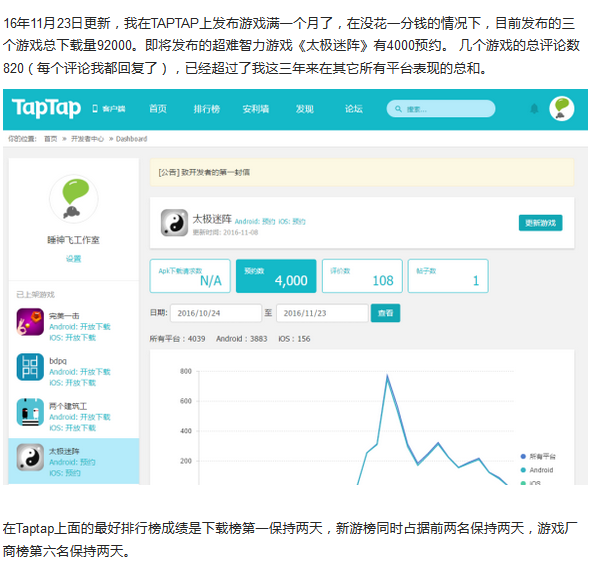Open the 论坛 nav tab
This screenshot has height=564, width=591.
coord(354,109)
